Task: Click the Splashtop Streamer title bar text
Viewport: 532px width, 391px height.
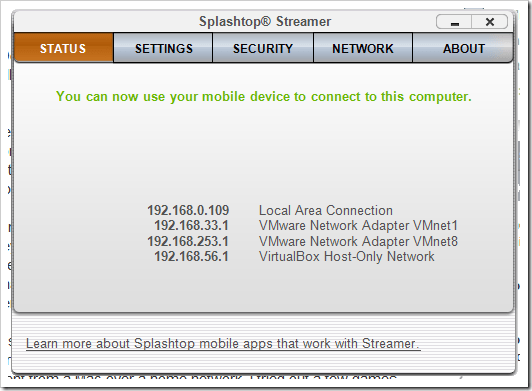Action: [265, 21]
